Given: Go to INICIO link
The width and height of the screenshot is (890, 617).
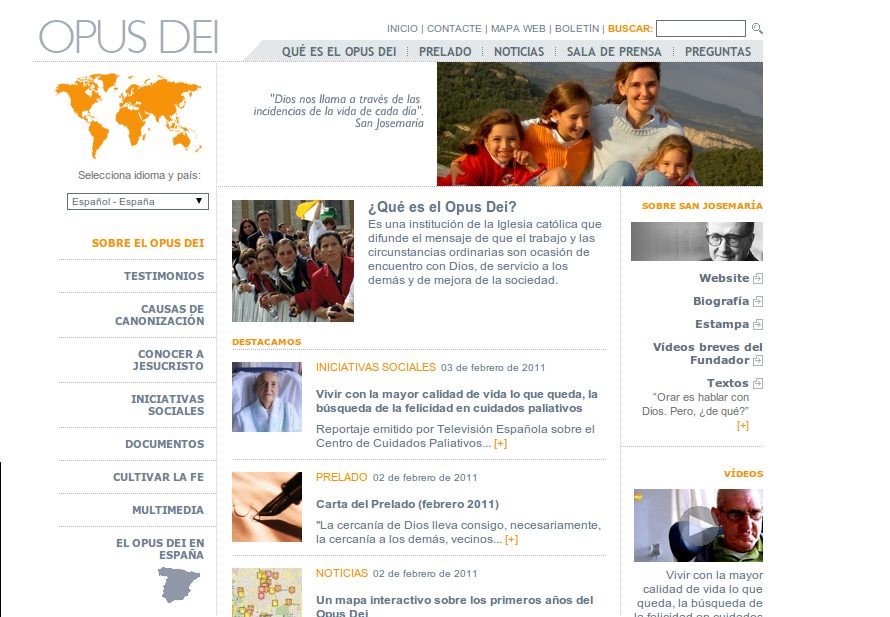Looking at the screenshot, I should pyautogui.click(x=402, y=28).
